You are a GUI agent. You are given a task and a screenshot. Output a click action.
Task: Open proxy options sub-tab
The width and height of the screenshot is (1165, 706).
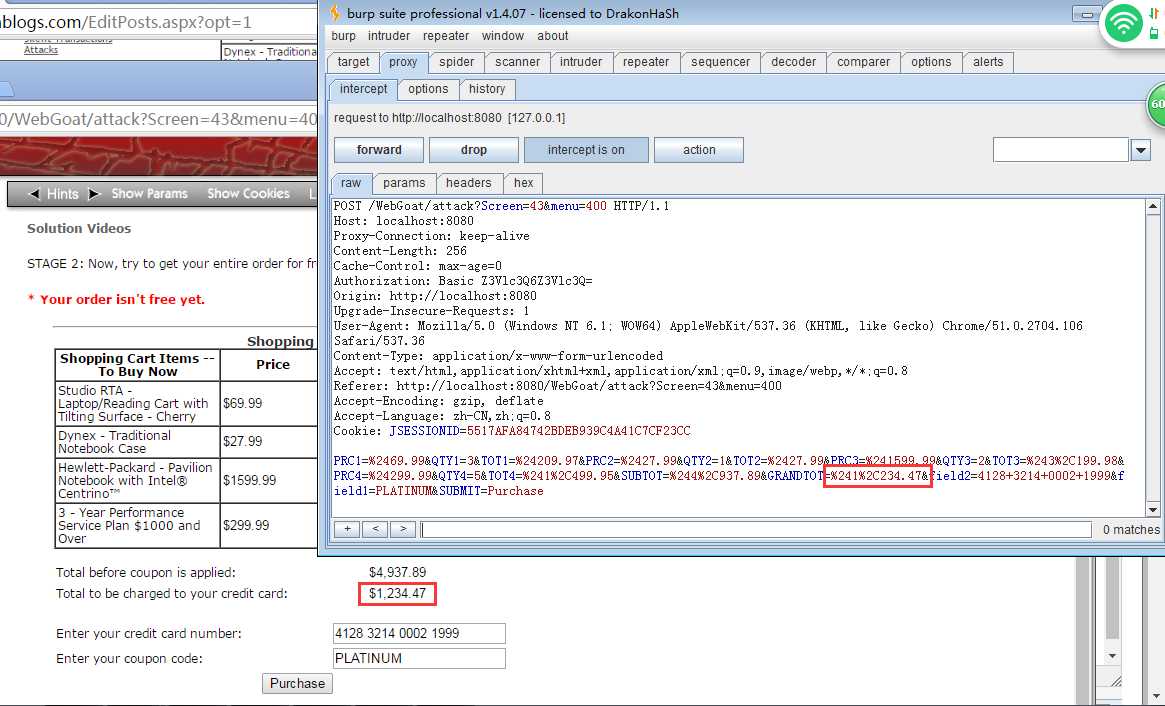coord(428,88)
